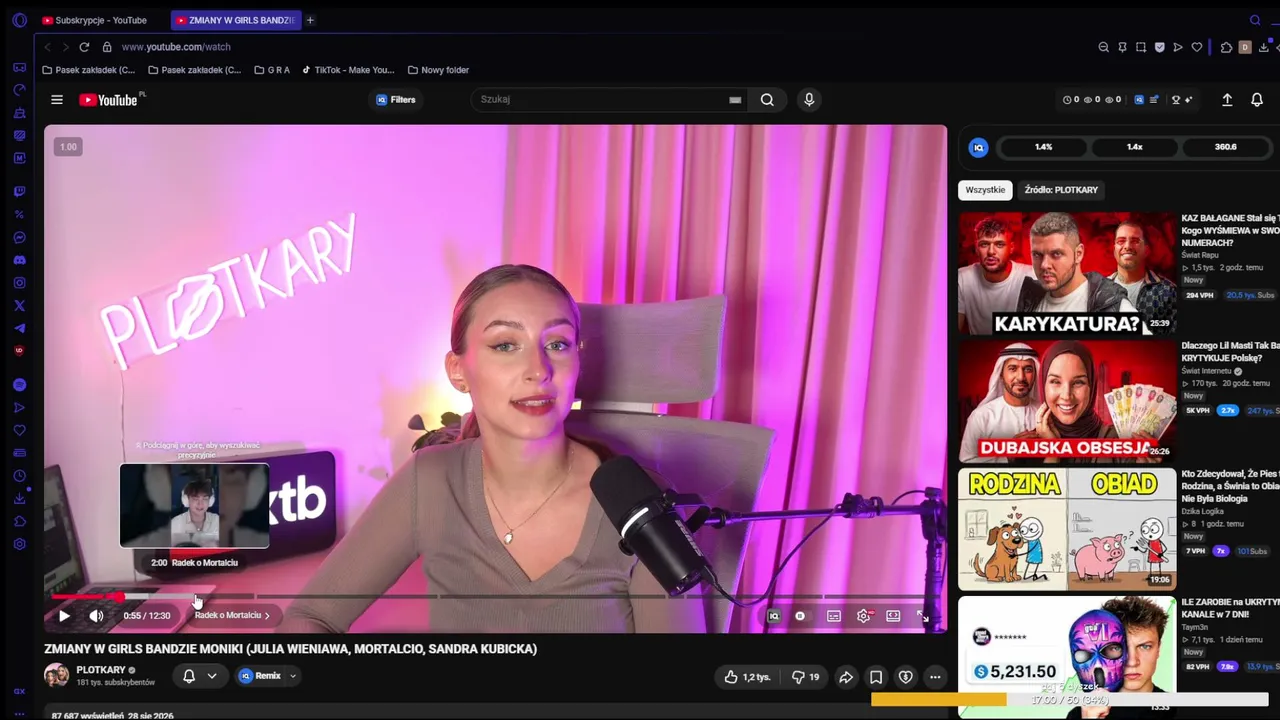Like the video with 1,2 tys. likes
The image size is (1280, 720).
pyautogui.click(x=747, y=677)
